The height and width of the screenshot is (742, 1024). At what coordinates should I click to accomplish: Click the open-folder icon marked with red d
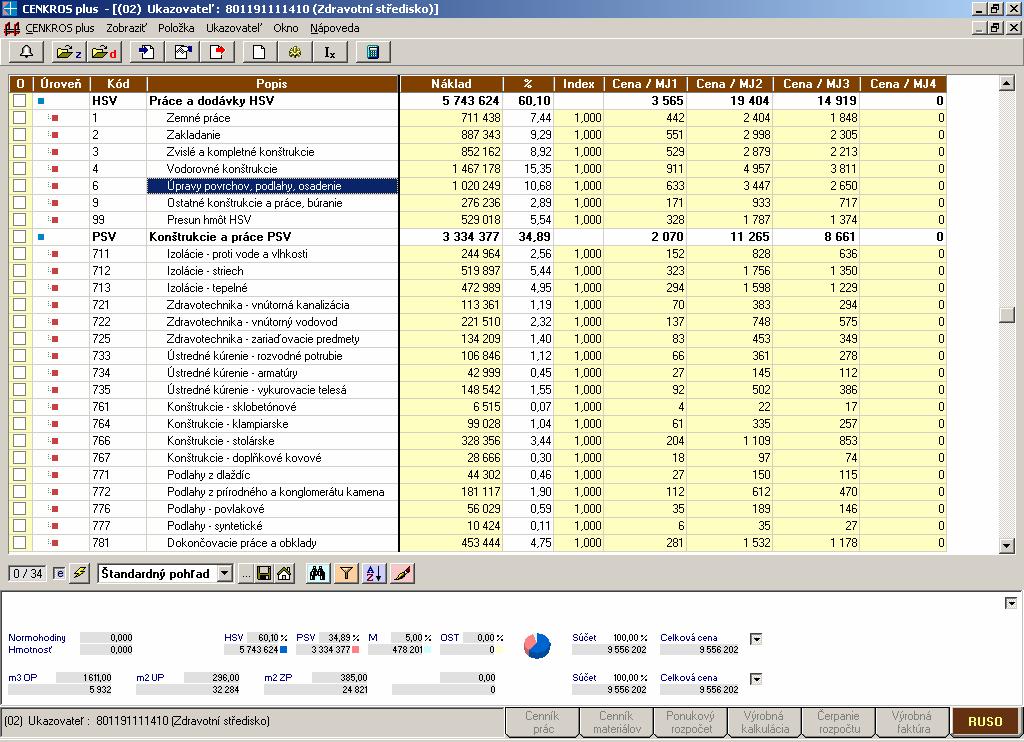point(103,52)
